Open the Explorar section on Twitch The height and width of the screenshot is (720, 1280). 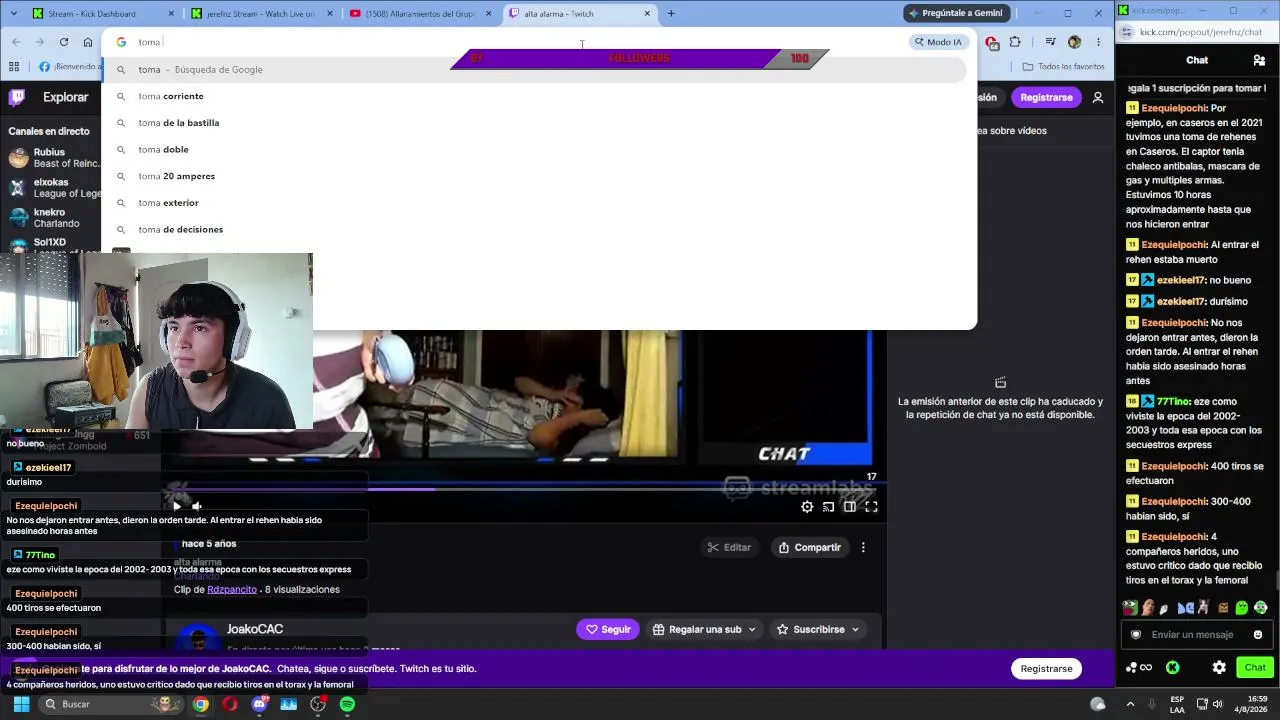coord(66,97)
